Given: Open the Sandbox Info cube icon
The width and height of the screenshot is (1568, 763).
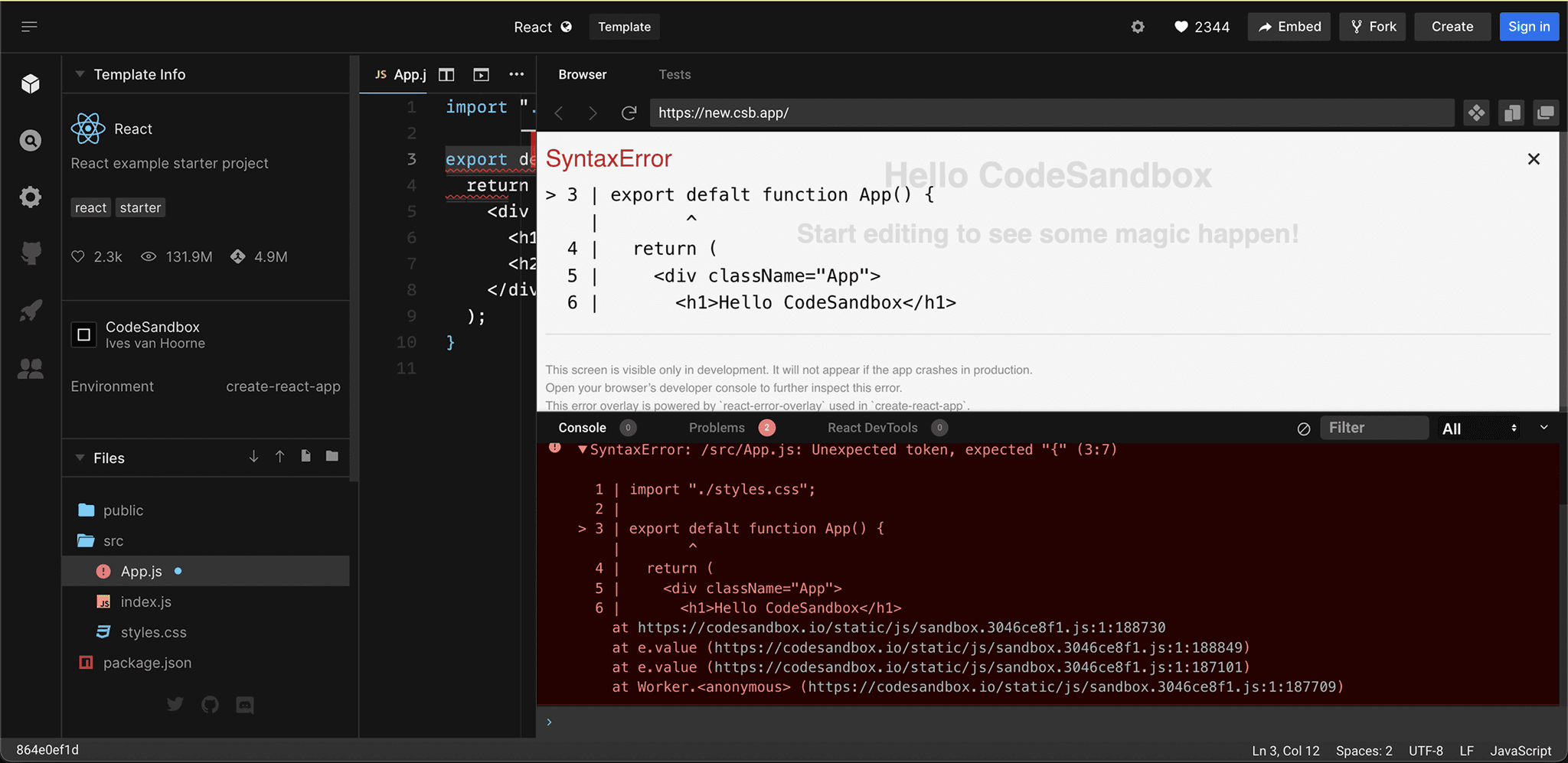Looking at the screenshot, I should pos(31,83).
